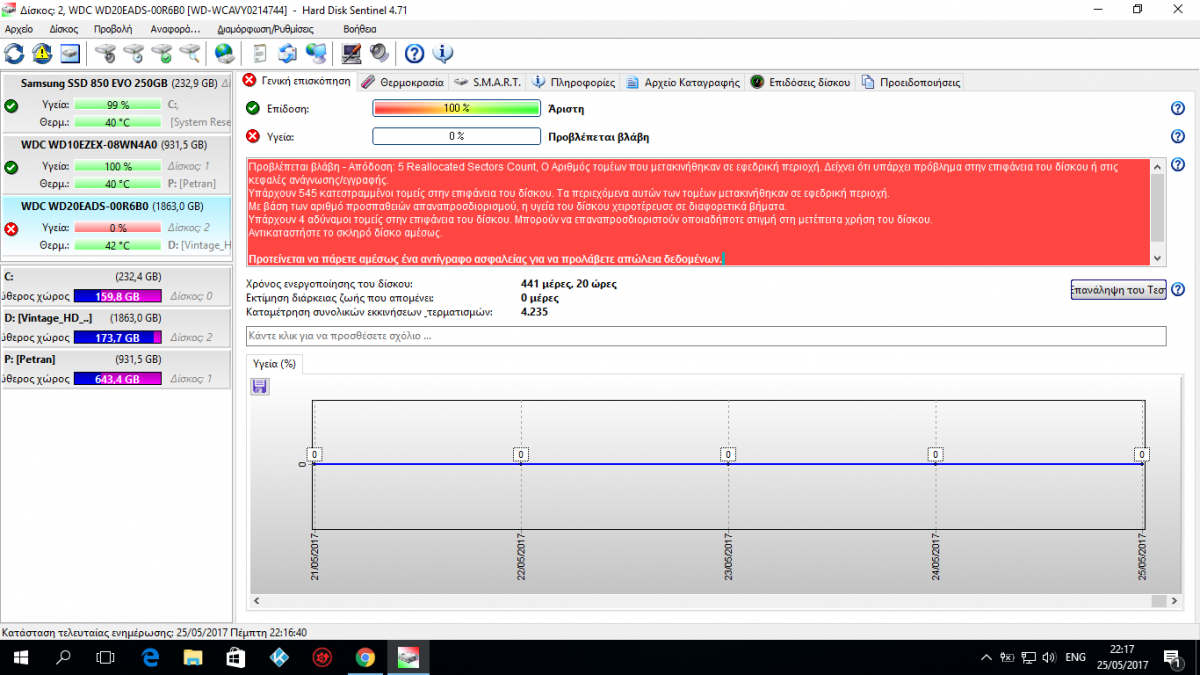
Task: Click the info bubble toolbar icon
Action: pos(442,53)
